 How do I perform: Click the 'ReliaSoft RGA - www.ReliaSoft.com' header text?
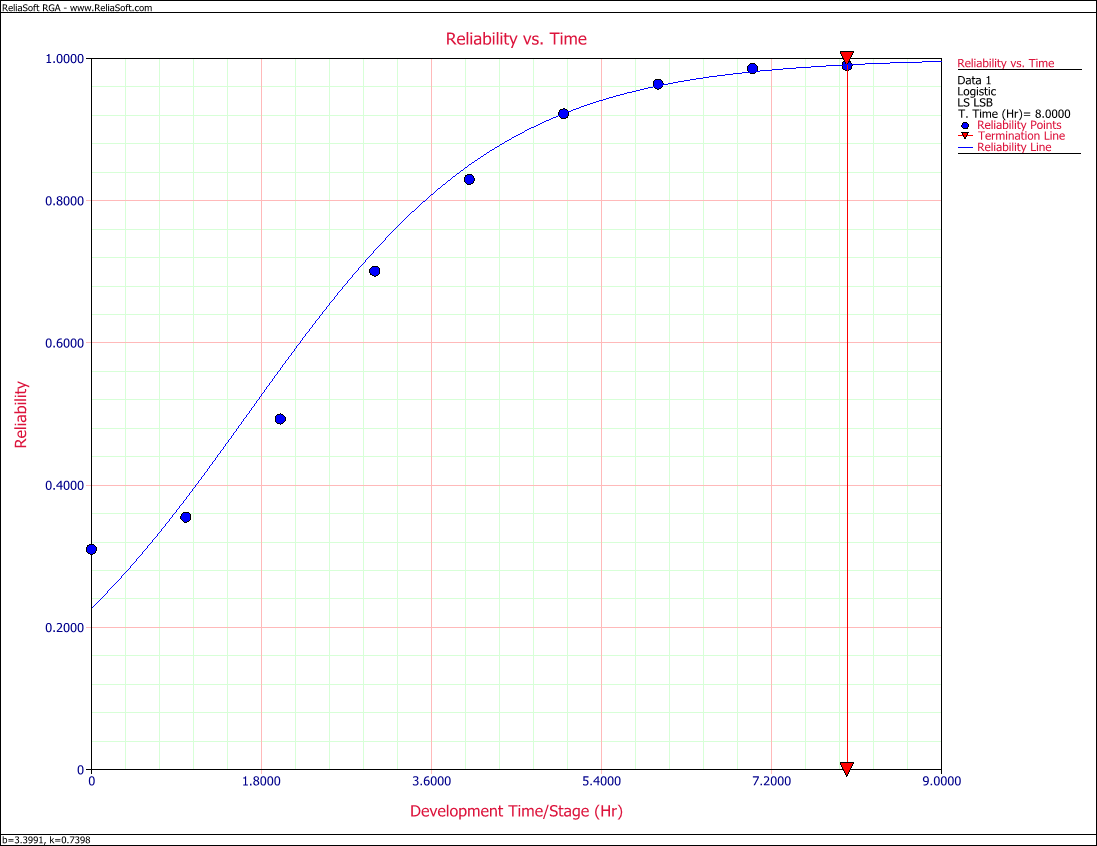[x=77, y=8]
